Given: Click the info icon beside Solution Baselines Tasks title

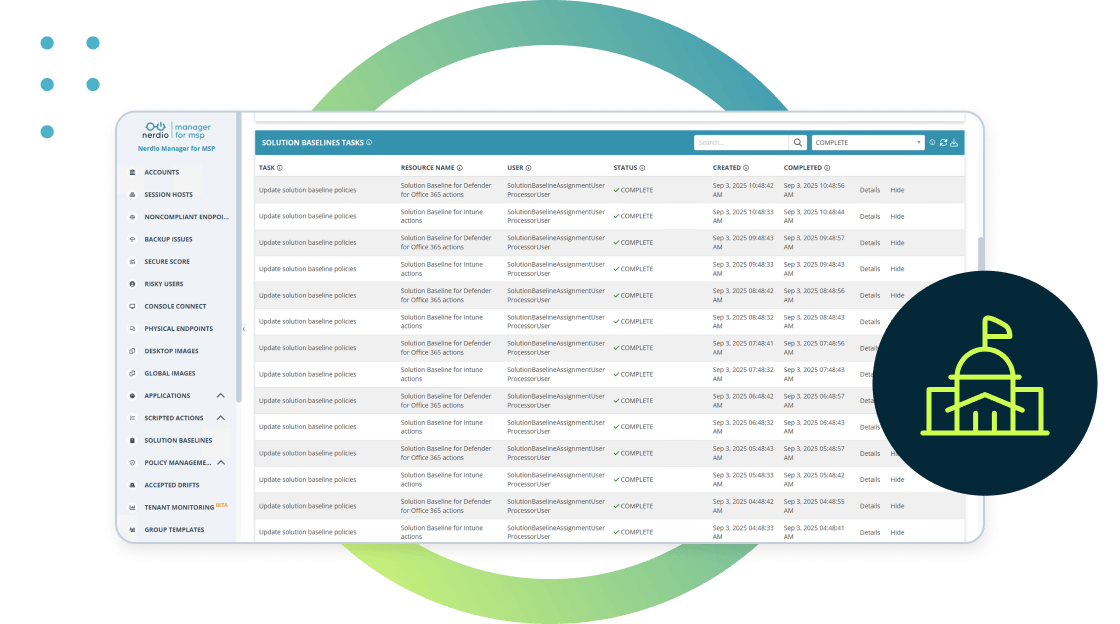Looking at the screenshot, I should [x=369, y=143].
